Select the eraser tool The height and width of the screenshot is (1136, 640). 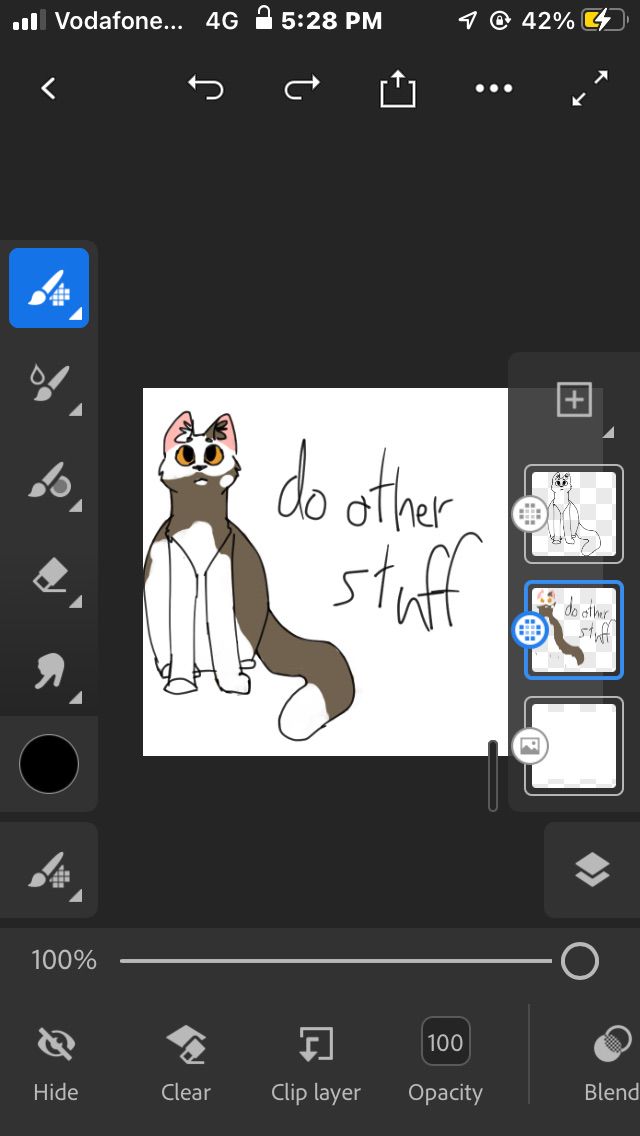pos(49,577)
